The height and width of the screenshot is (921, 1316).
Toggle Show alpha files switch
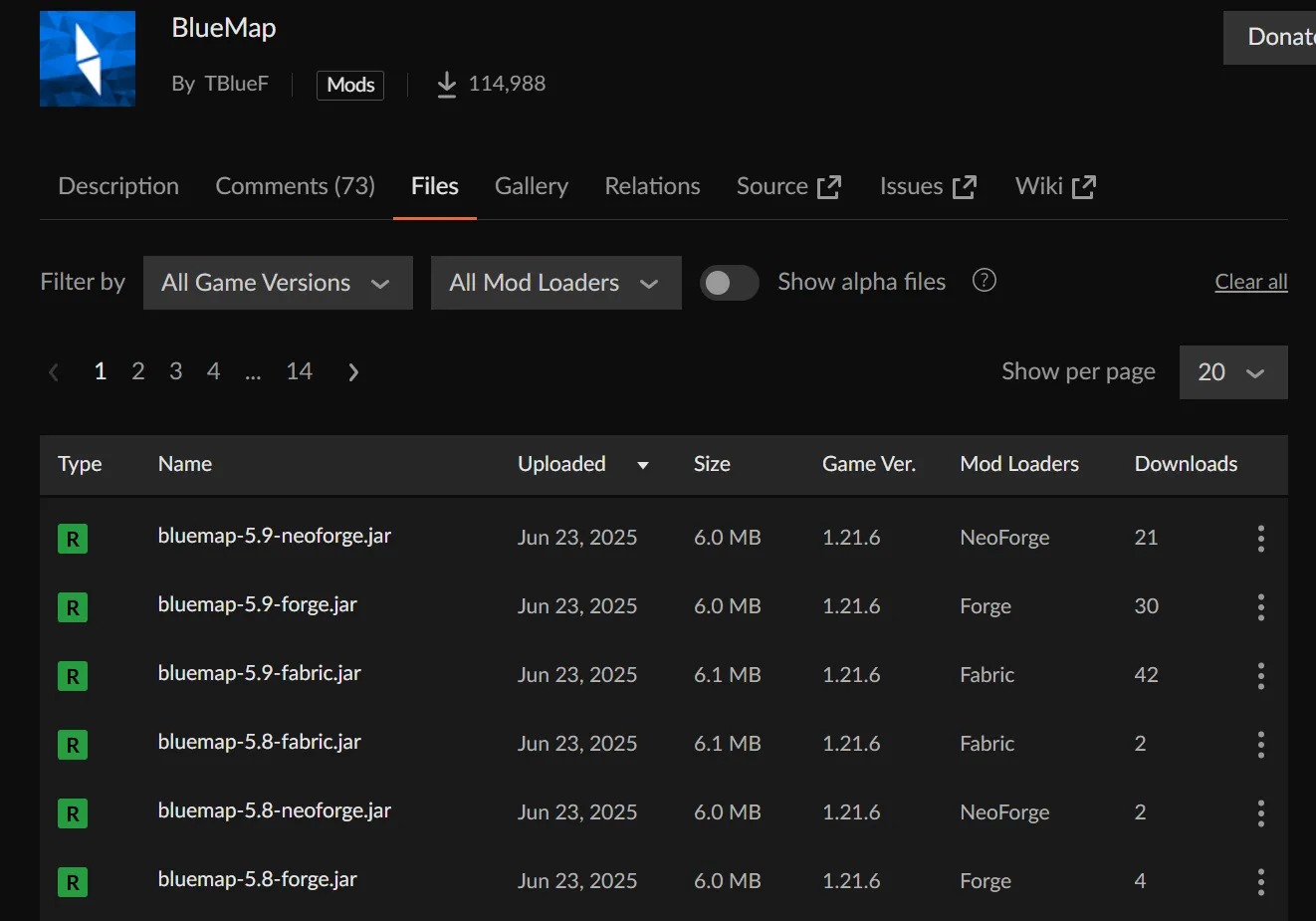729,283
